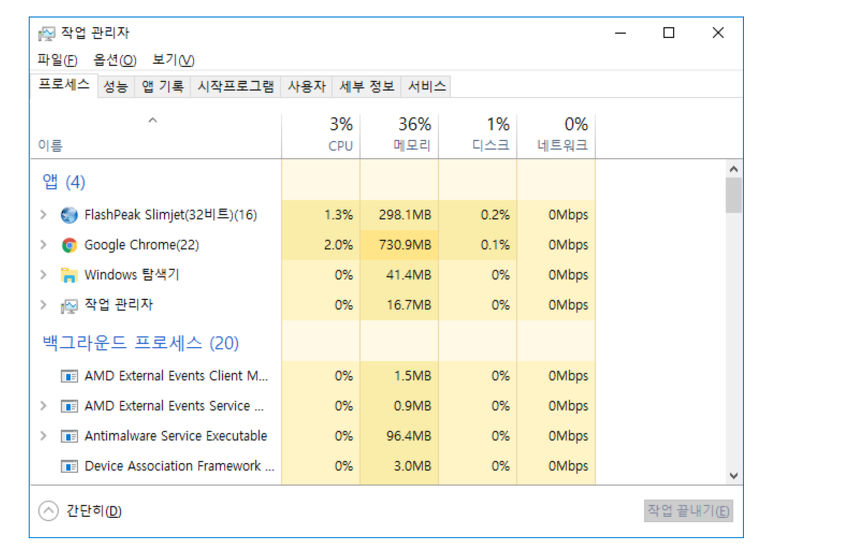The image size is (850, 559).
Task: Click the FlashPeak Slimjet browser icon
Action: pos(69,215)
